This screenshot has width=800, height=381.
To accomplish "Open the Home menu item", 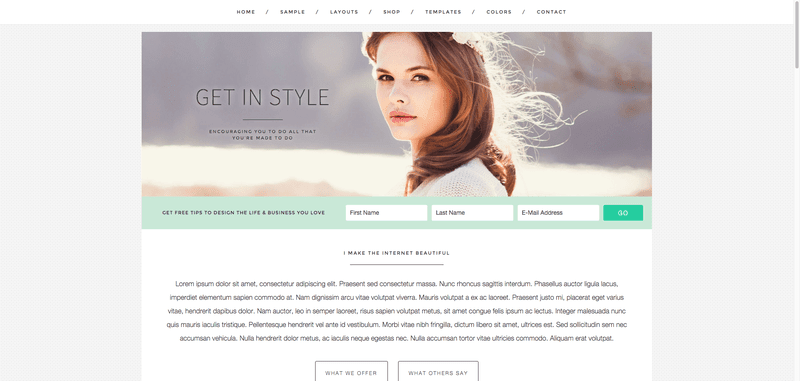I will click(245, 12).
